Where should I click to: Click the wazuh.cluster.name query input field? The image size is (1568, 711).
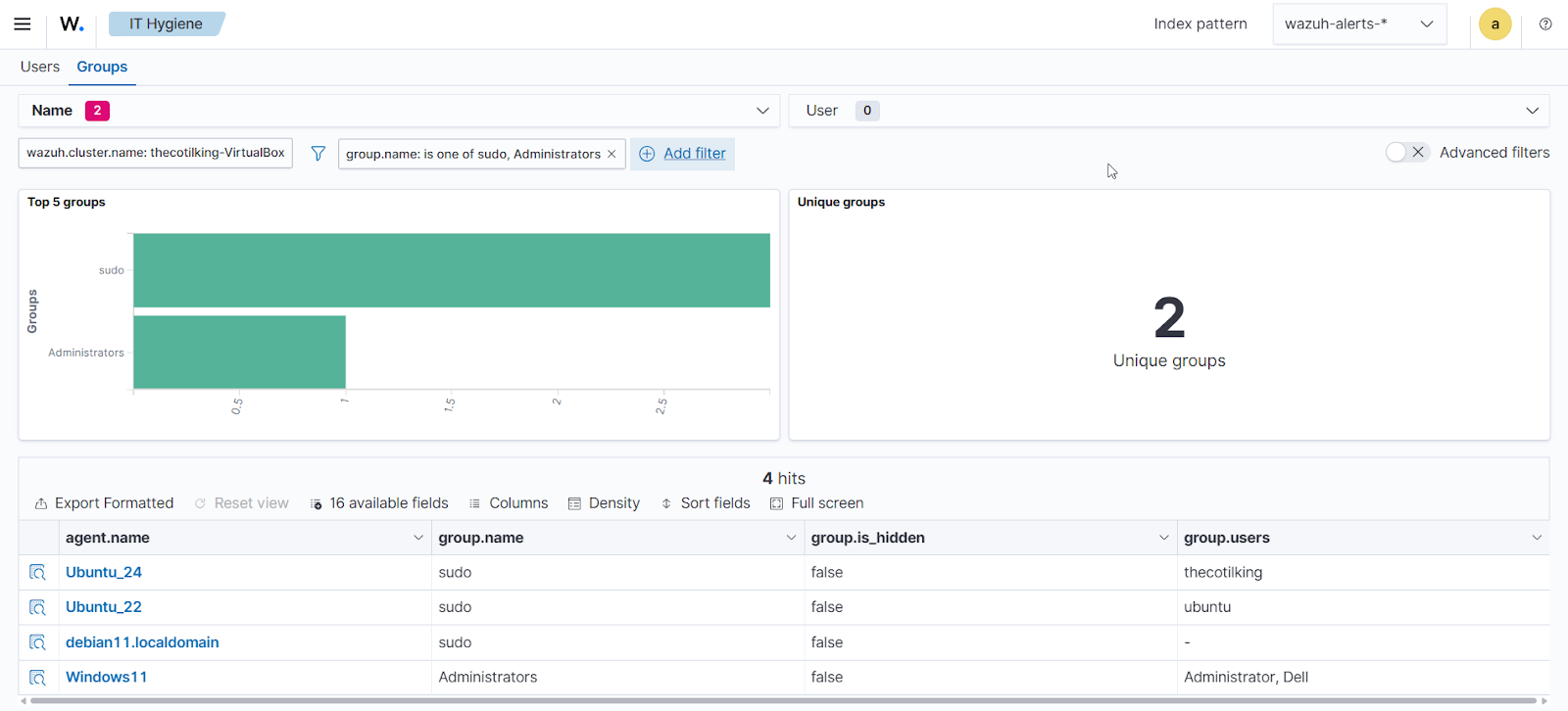pyautogui.click(x=155, y=153)
